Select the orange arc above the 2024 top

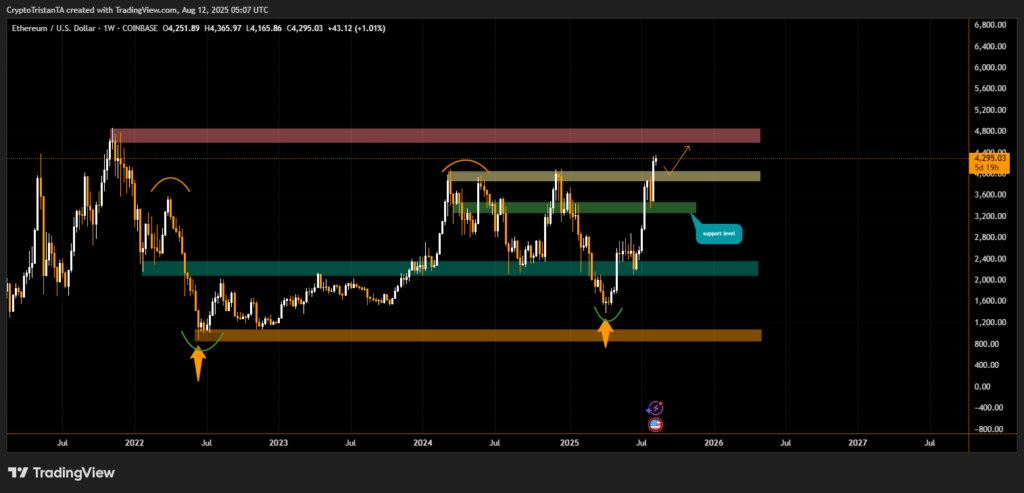466,165
